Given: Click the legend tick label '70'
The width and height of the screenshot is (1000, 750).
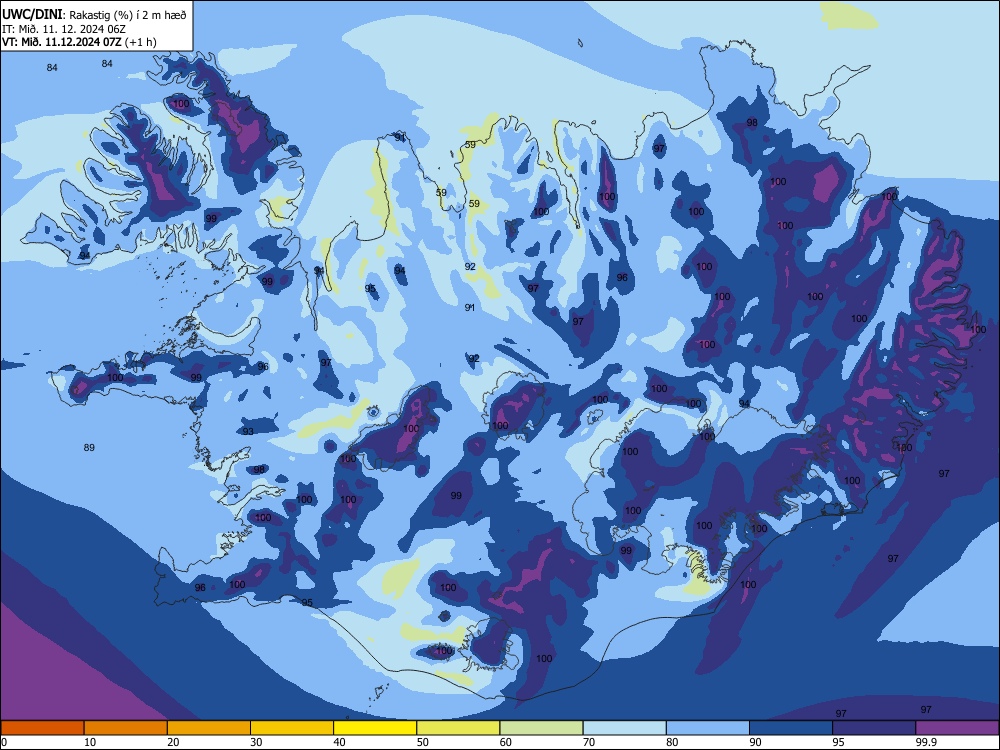Looking at the screenshot, I should tap(589, 742).
